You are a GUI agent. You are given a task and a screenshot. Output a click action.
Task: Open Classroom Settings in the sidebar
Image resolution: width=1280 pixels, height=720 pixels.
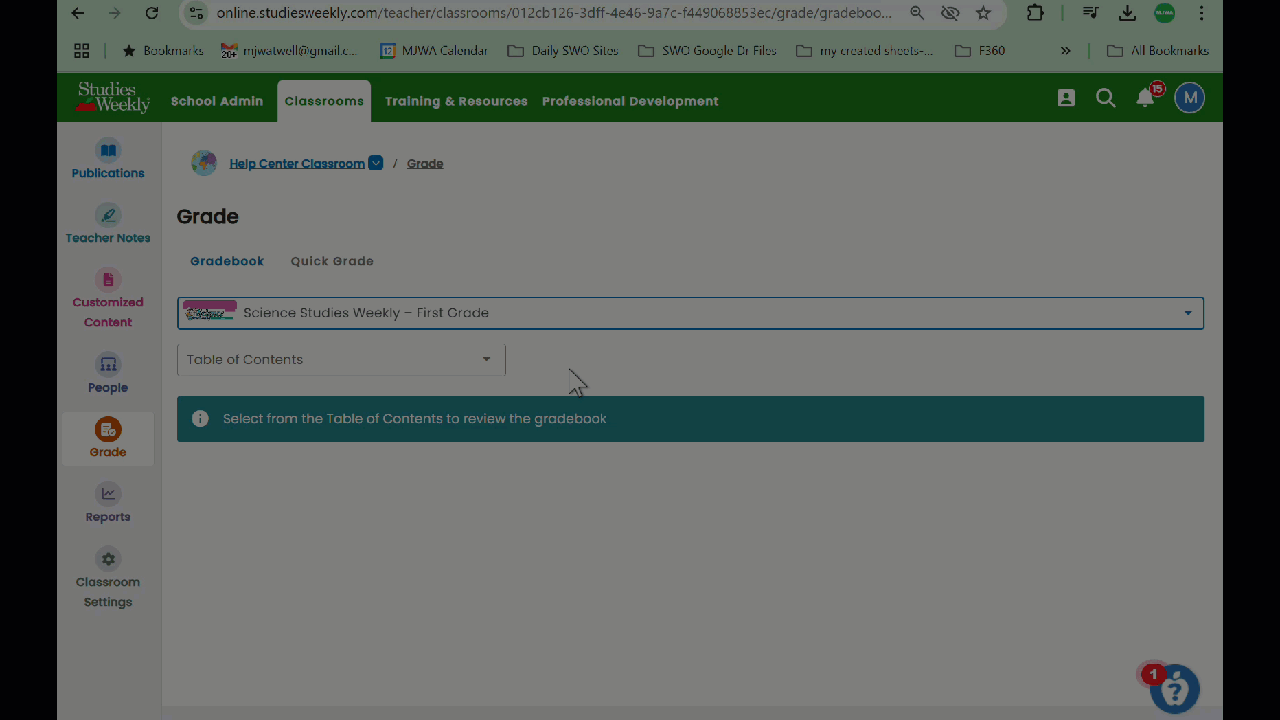(108, 578)
